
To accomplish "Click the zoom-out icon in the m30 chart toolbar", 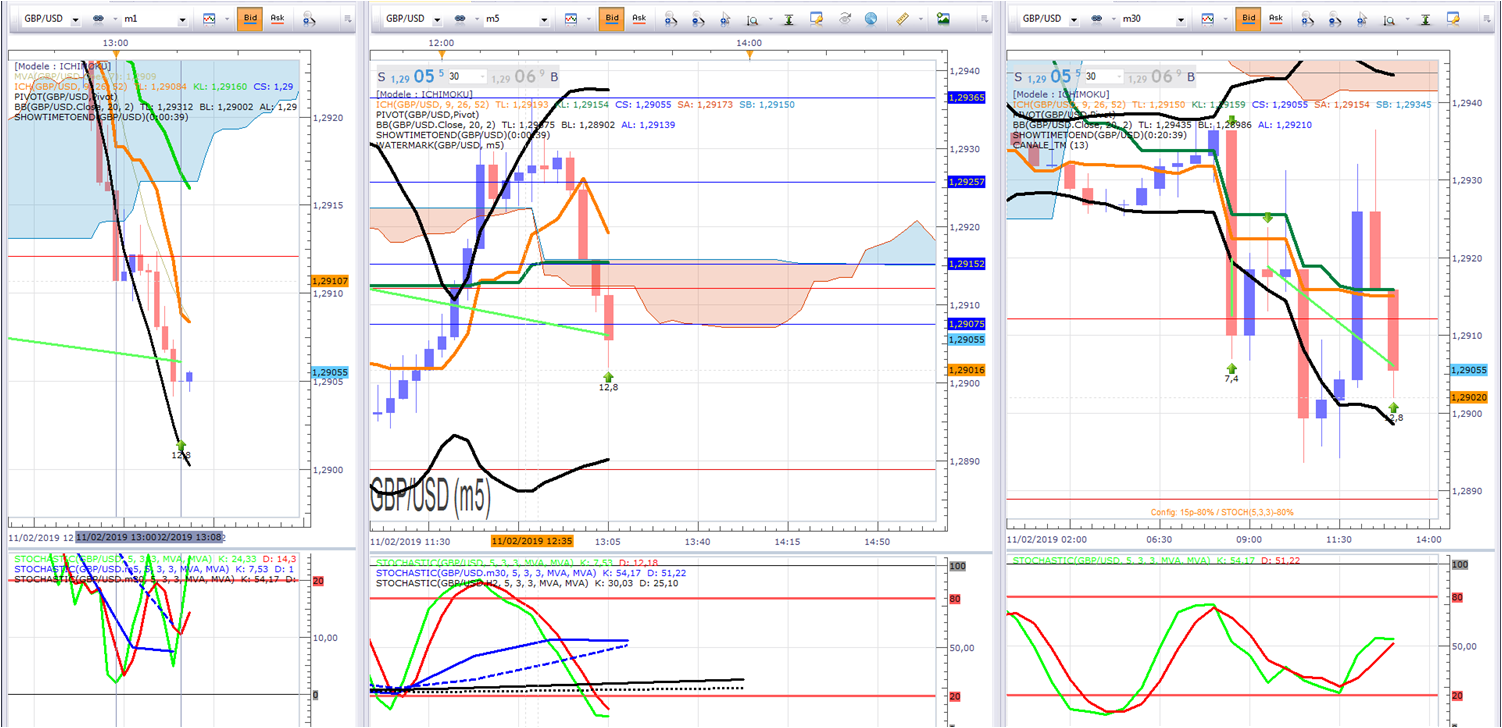I will pos(1333,19).
